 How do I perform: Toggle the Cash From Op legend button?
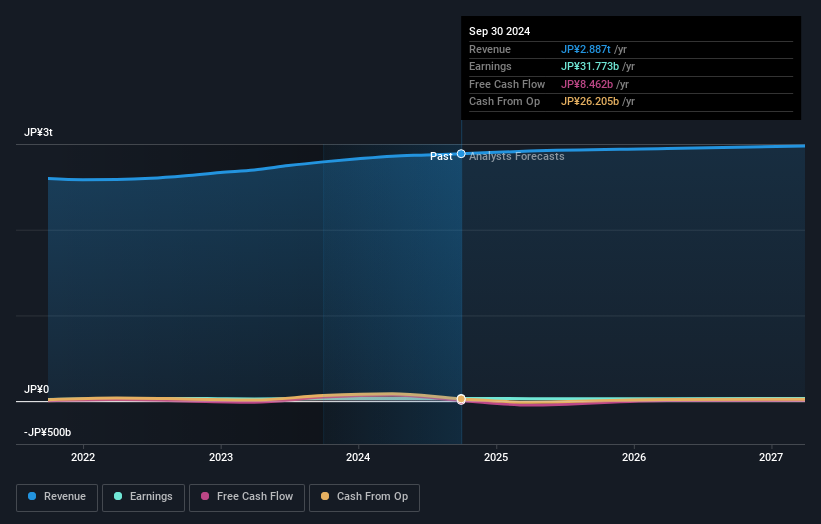coord(364,497)
